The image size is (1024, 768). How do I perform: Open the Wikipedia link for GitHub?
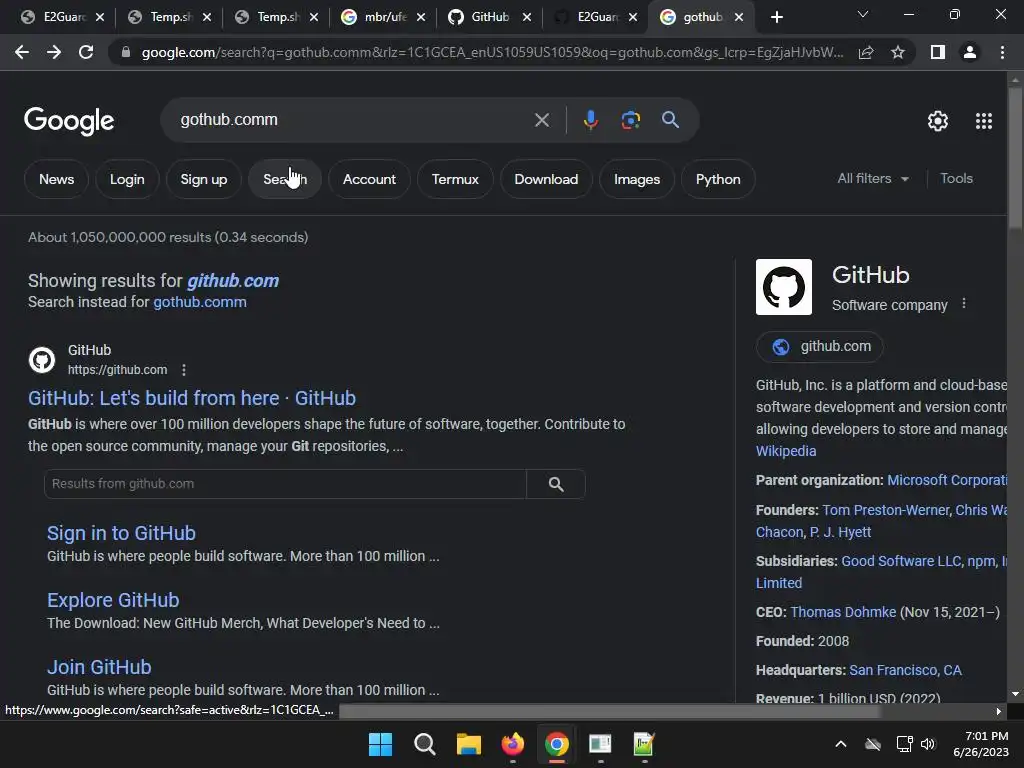pos(786,451)
